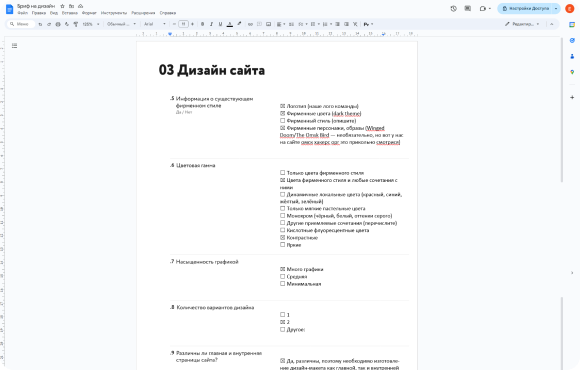The width and height of the screenshot is (580, 370).
Task: Expand the share options arrow
Action: (556, 9)
